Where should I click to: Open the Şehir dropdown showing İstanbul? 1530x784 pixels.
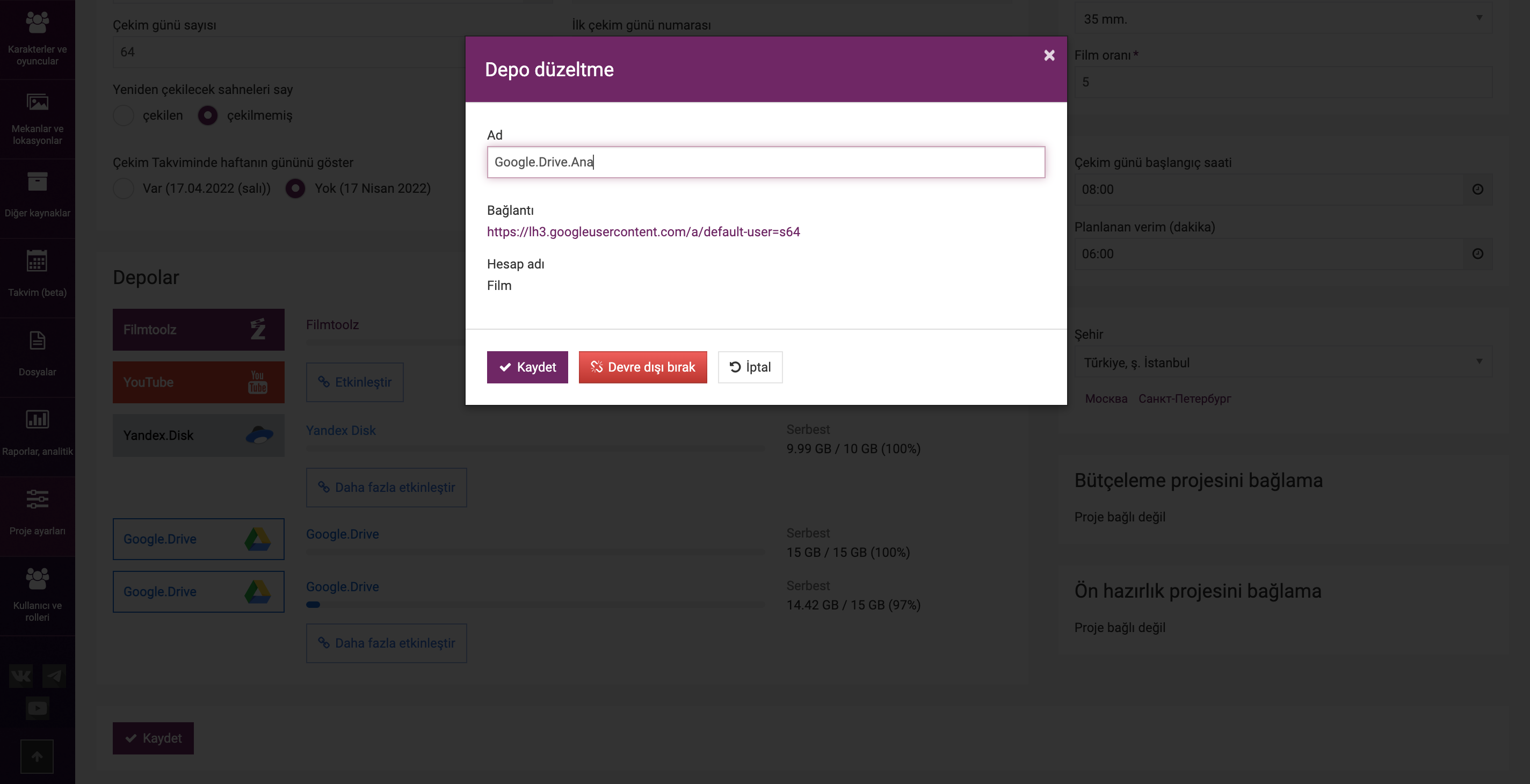click(x=1283, y=362)
